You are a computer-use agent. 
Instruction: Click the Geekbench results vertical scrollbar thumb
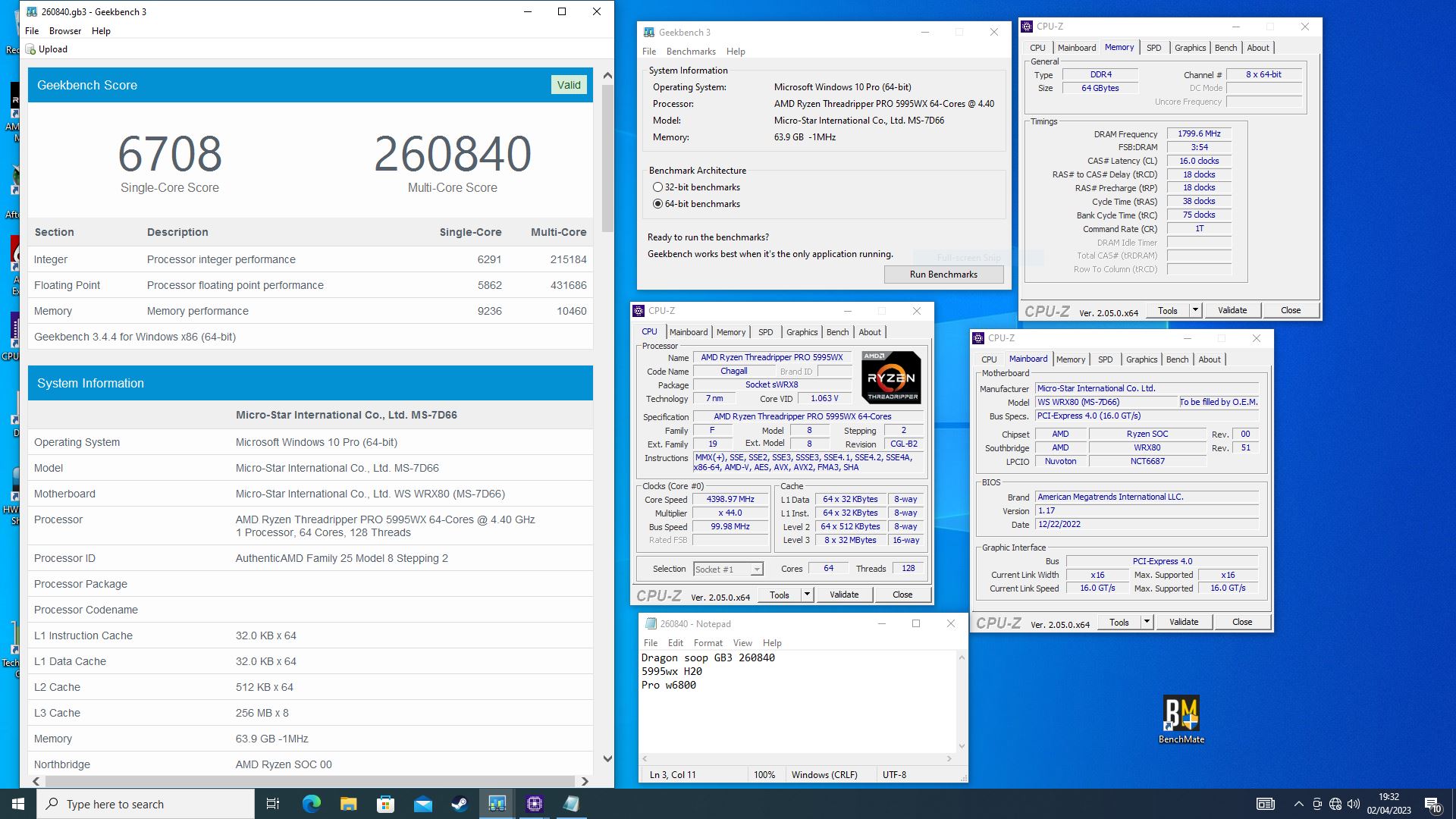(607, 158)
